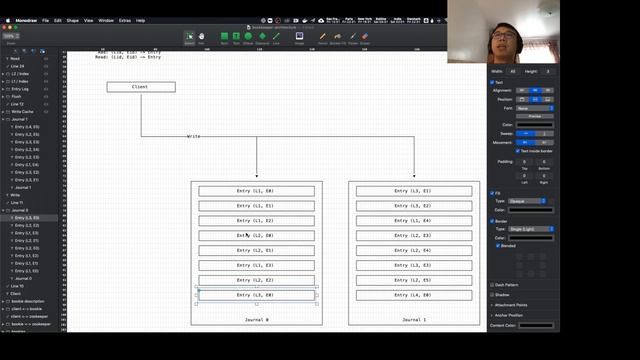The height and width of the screenshot is (360, 640).
Task: Open the Fill Type dropdown
Action: (x=527, y=201)
